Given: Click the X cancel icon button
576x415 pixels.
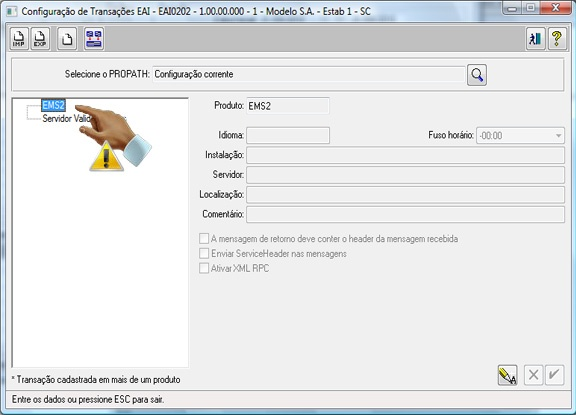Looking at the screenshot, I should pyautogui.click(x=533, y=375).
